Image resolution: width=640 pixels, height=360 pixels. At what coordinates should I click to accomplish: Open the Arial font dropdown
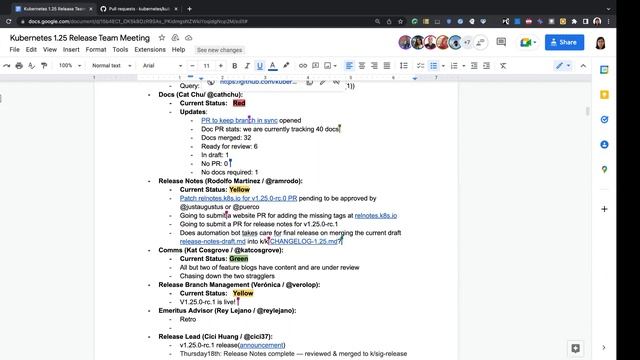(x=162, y=66)
